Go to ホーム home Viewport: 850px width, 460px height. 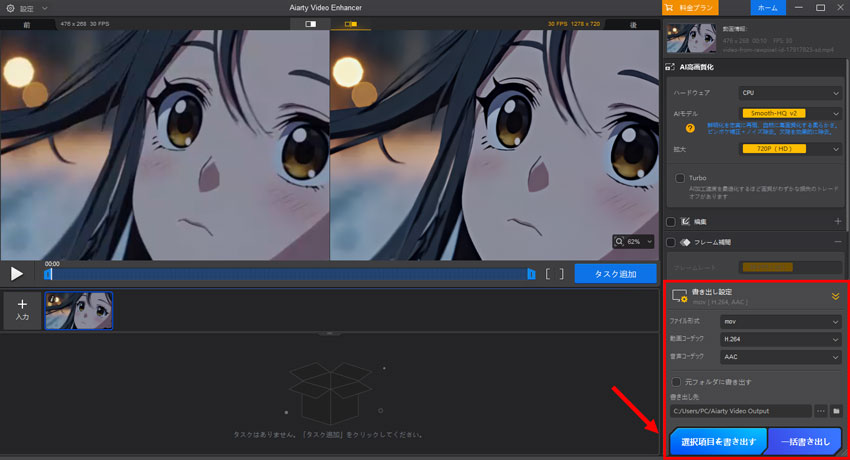coord(768,8)
